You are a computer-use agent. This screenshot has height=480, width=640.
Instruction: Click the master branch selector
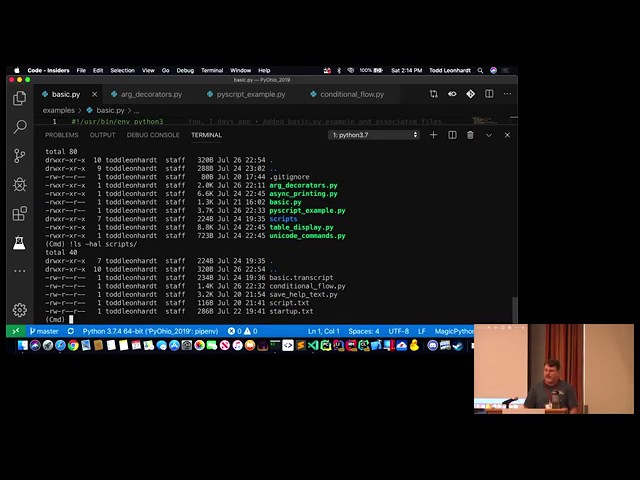point(44,331)
